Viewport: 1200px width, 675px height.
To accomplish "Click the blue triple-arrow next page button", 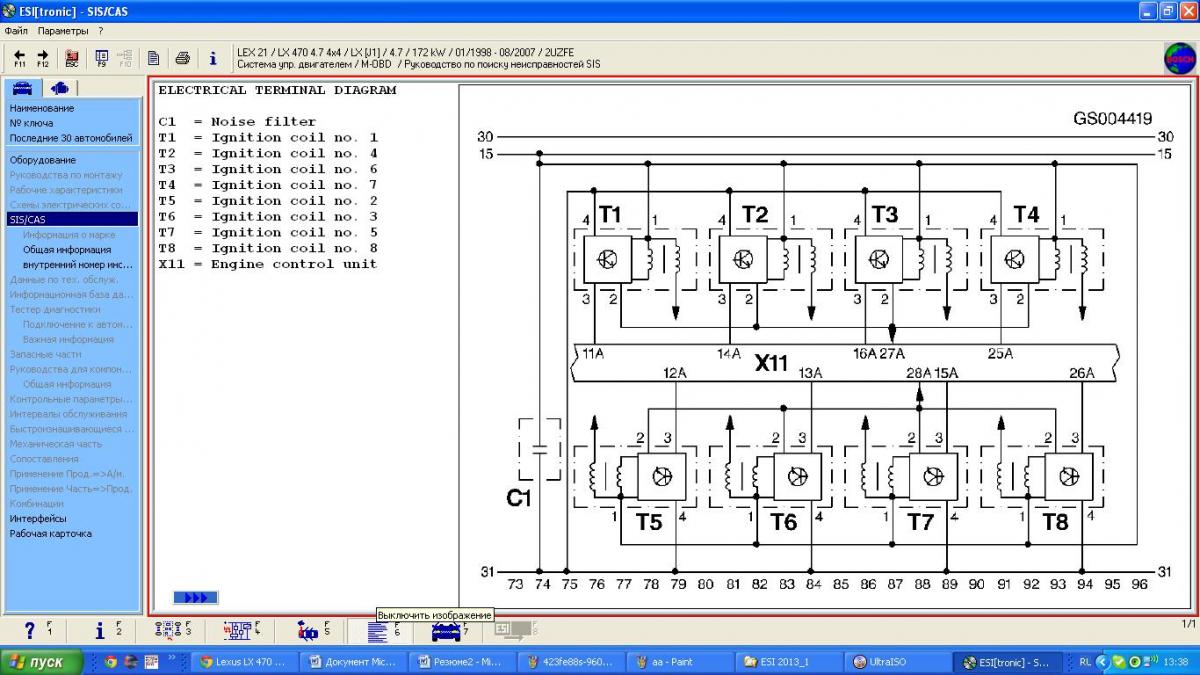I will point(195,597).
